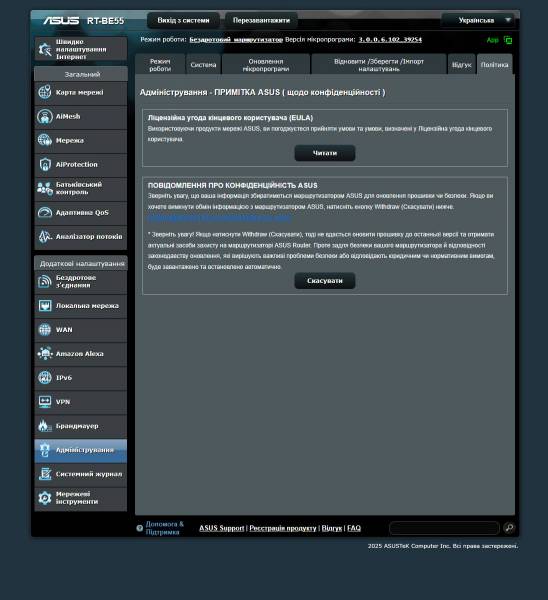Screen dimensions: 548x600
Task: Open Amazon Alexa icon
Action: pyautogui.click(x=45, y=354)
